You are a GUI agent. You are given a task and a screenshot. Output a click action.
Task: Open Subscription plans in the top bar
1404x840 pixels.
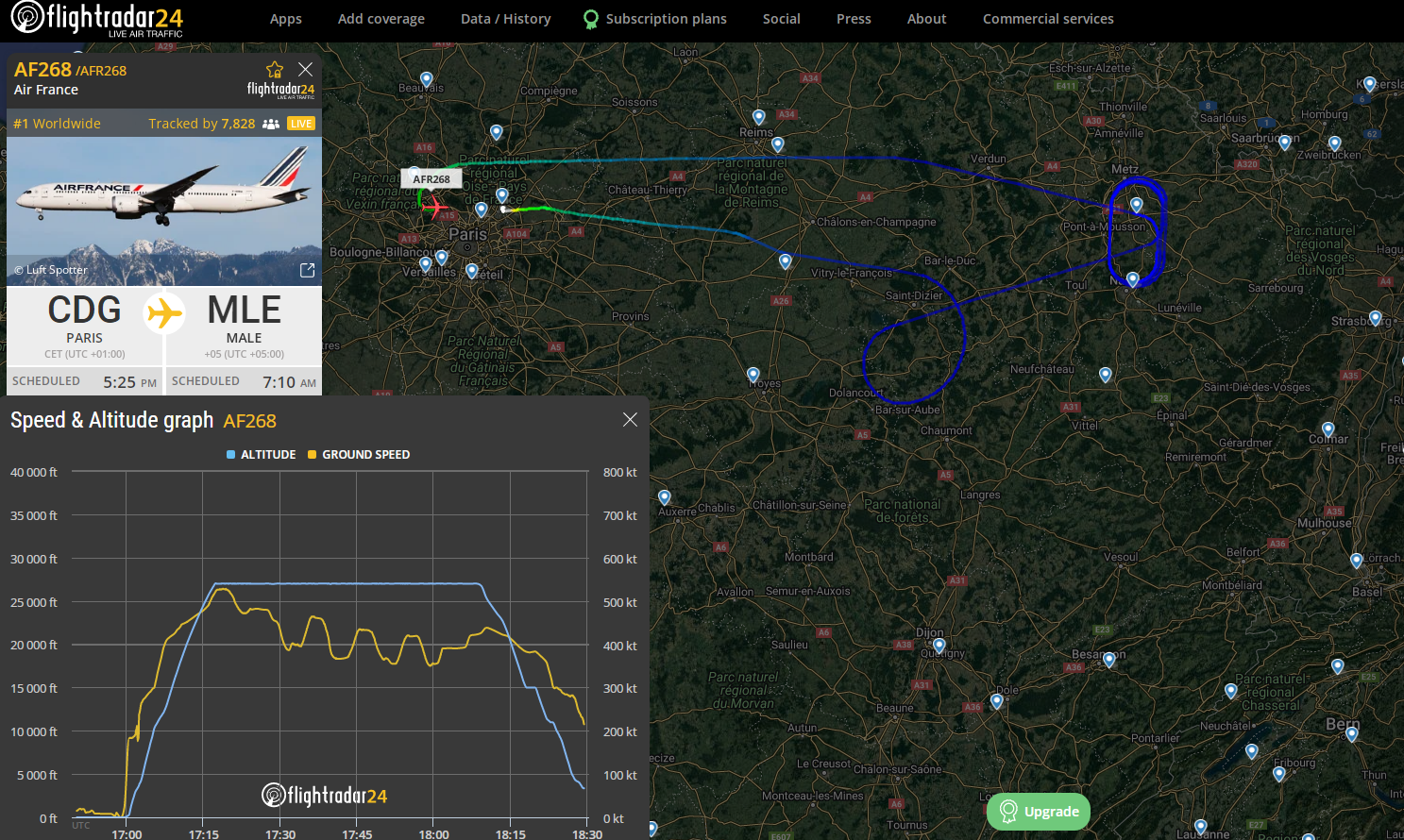(656, 19)
